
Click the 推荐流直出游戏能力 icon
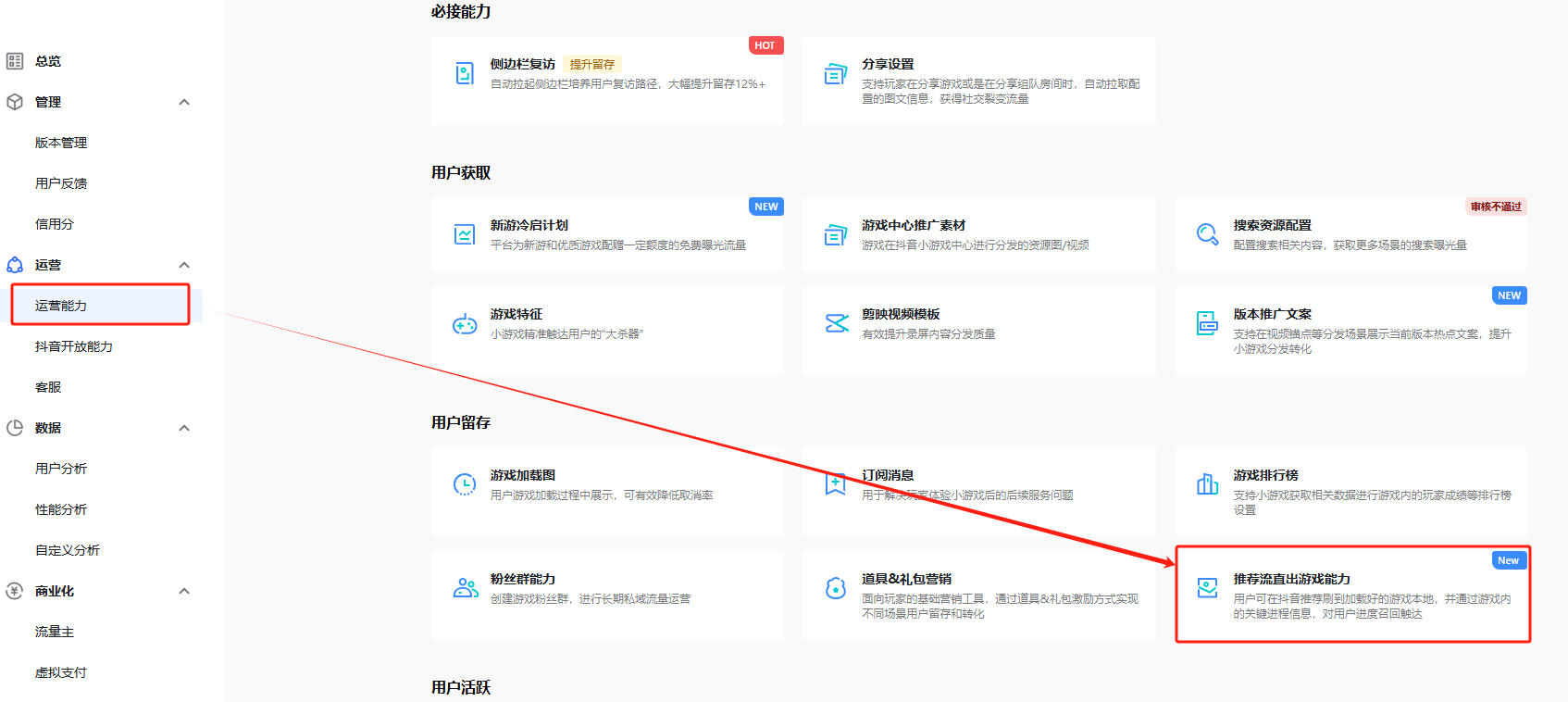(x=1207, y=587)
